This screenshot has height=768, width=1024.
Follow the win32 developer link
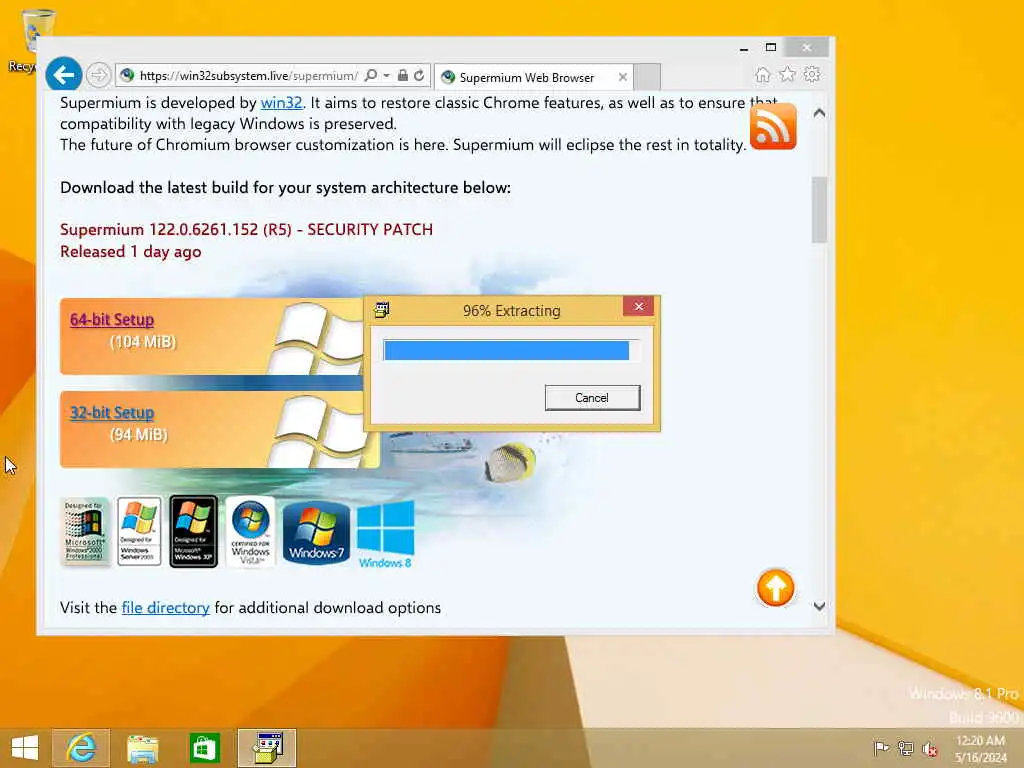click(281, 103)
